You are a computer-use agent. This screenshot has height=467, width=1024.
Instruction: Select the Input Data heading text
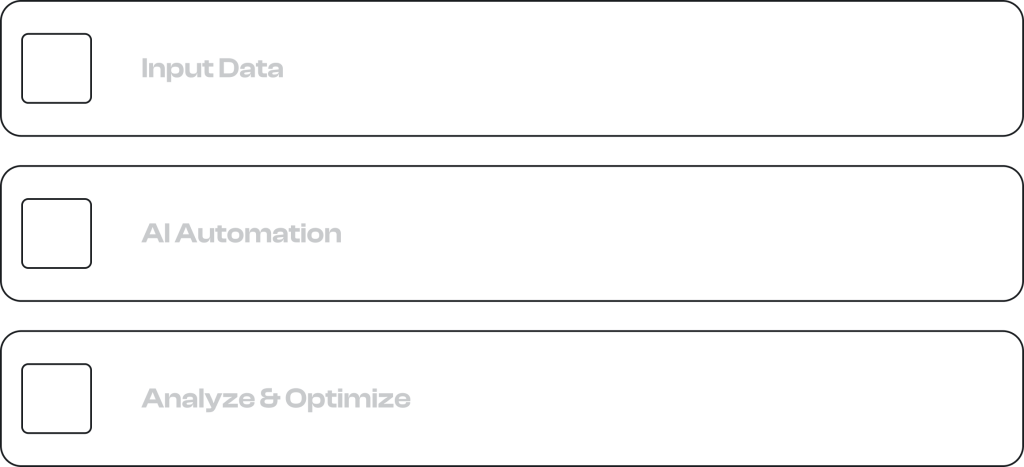212,69
